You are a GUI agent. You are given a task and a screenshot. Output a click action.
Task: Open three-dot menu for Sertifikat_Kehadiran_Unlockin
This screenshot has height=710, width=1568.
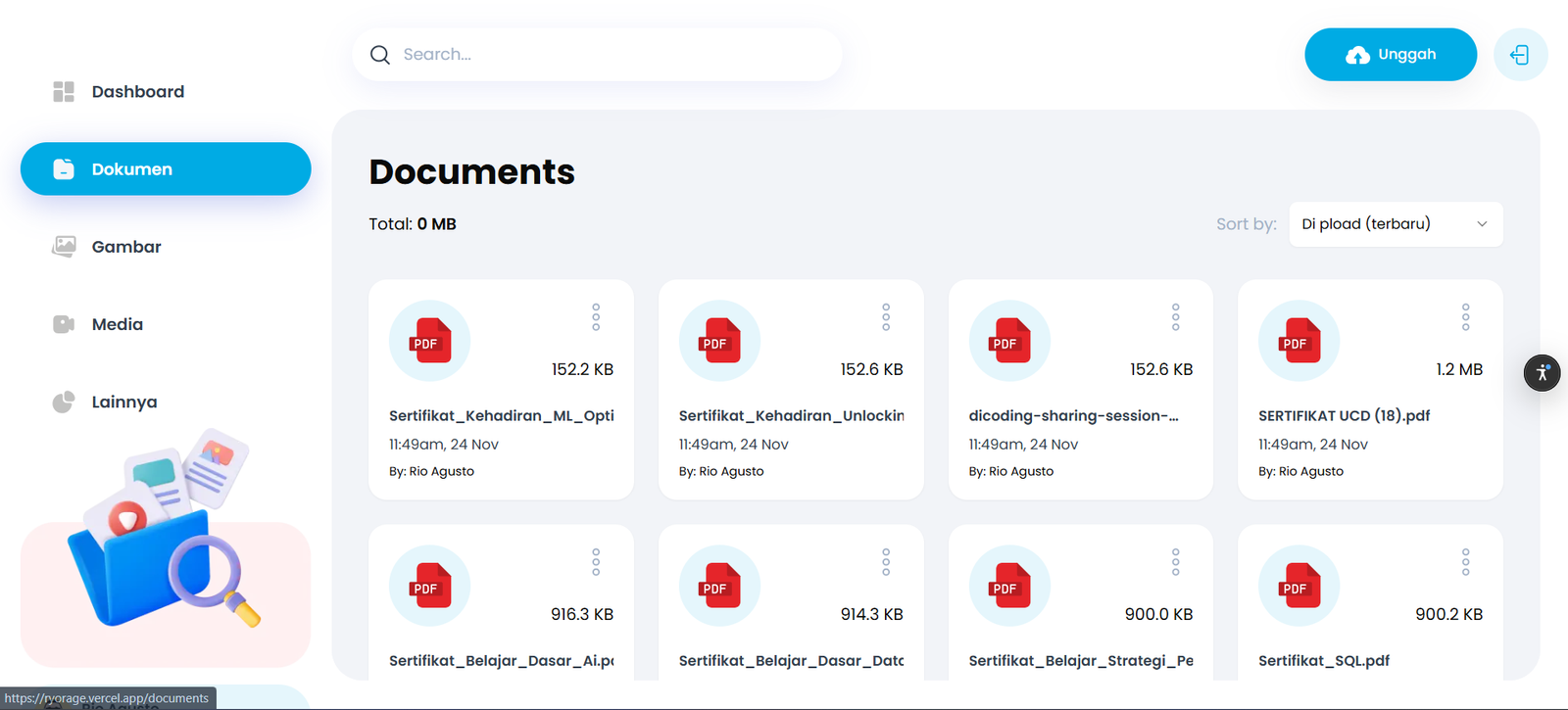886,316
